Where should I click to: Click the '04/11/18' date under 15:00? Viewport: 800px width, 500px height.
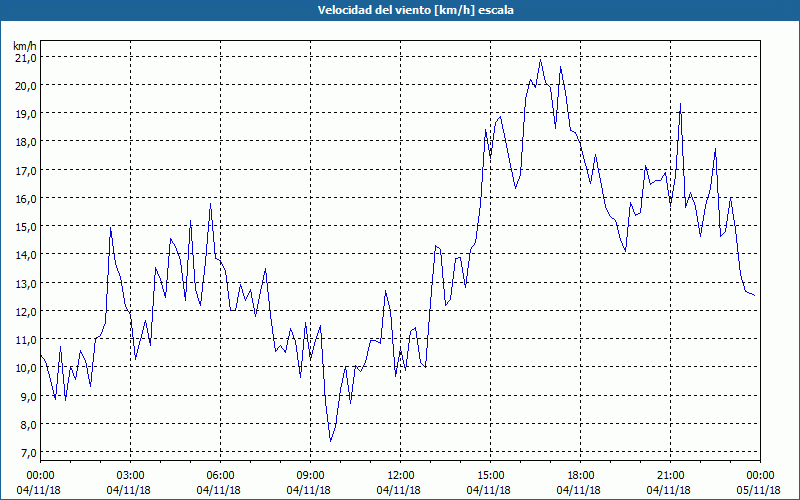coord(489,490)
